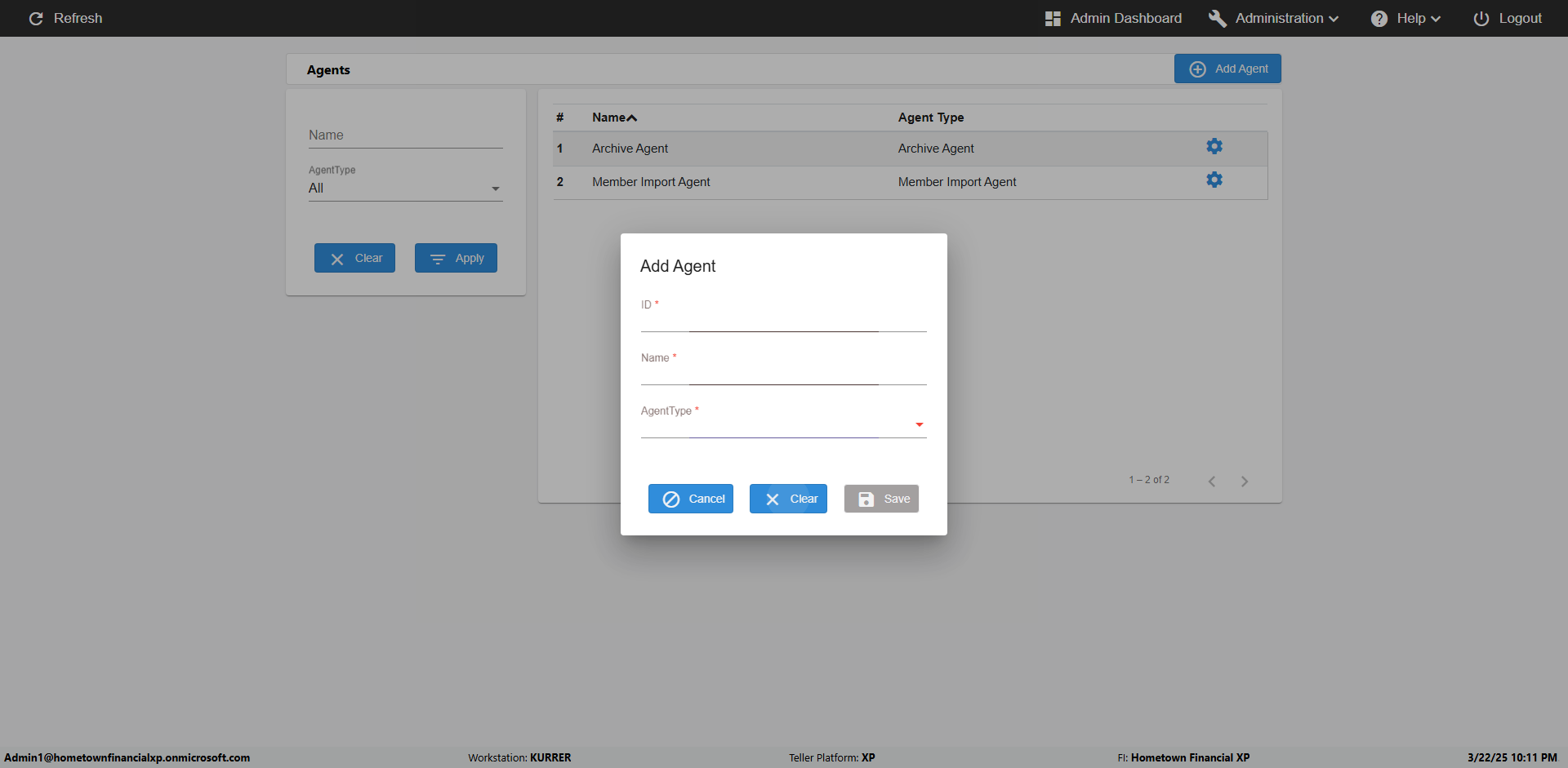Save the new agent
Image resolution: width=1568 pixels, height=768 pixels.
point(881,499)
